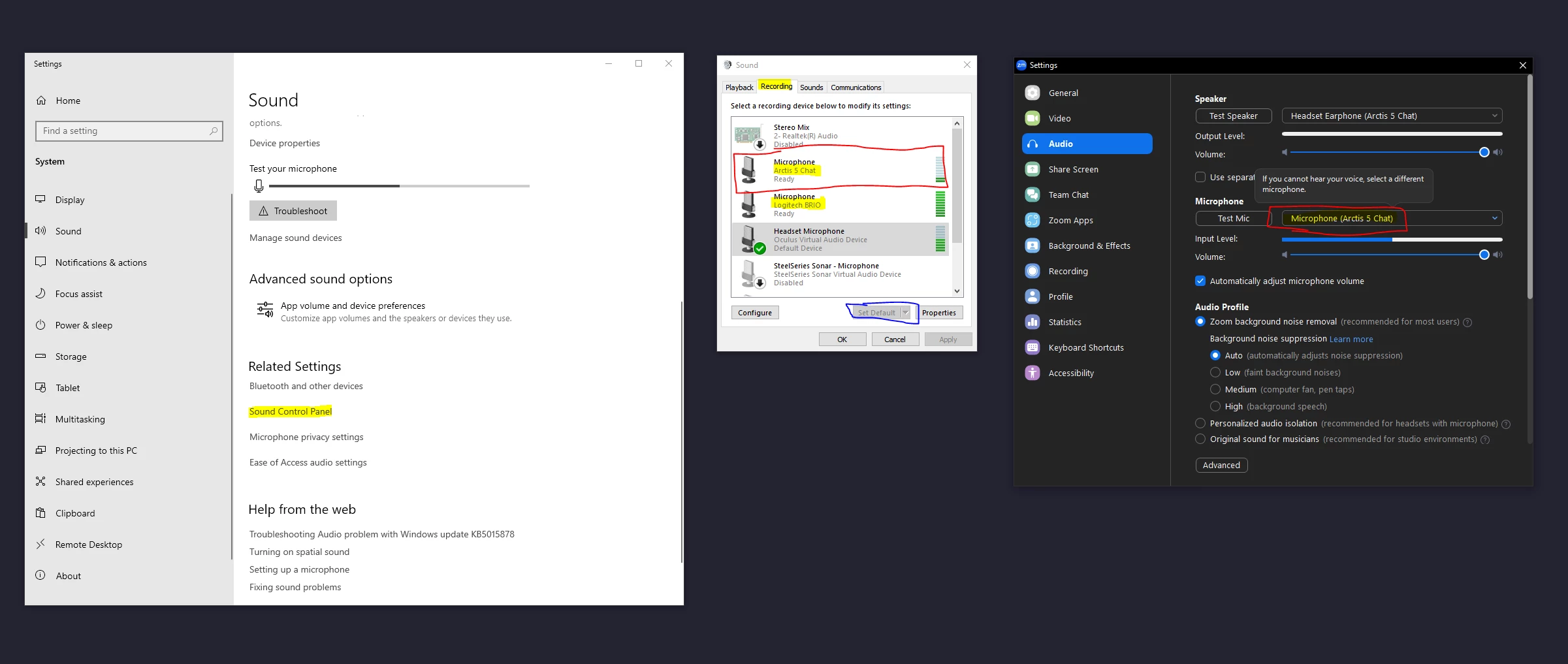This screenshot has height=664, width=1568.
Task: Enable Use separate audio device checkbox in Zoom
Action: click(1200, 177)
